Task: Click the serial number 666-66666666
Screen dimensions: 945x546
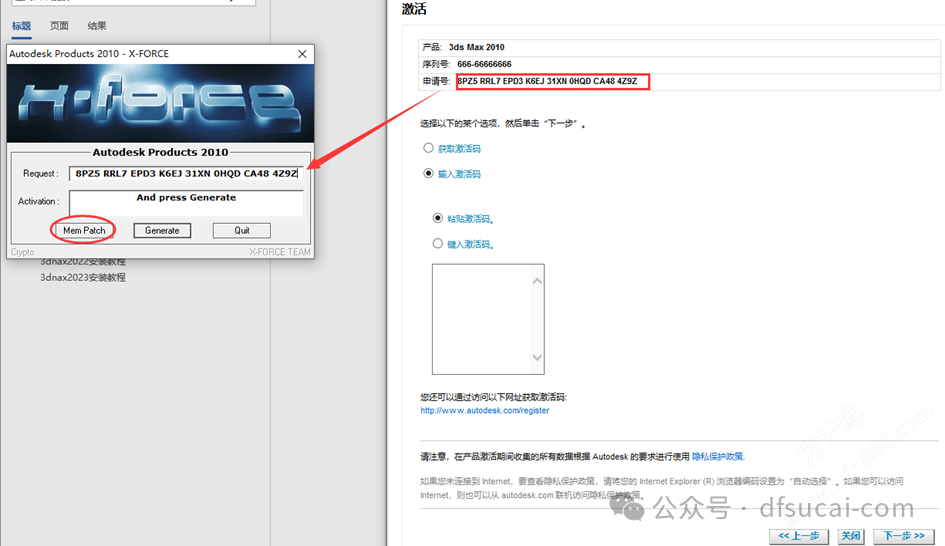Action: pyautogui.click(x=484, y=64)
